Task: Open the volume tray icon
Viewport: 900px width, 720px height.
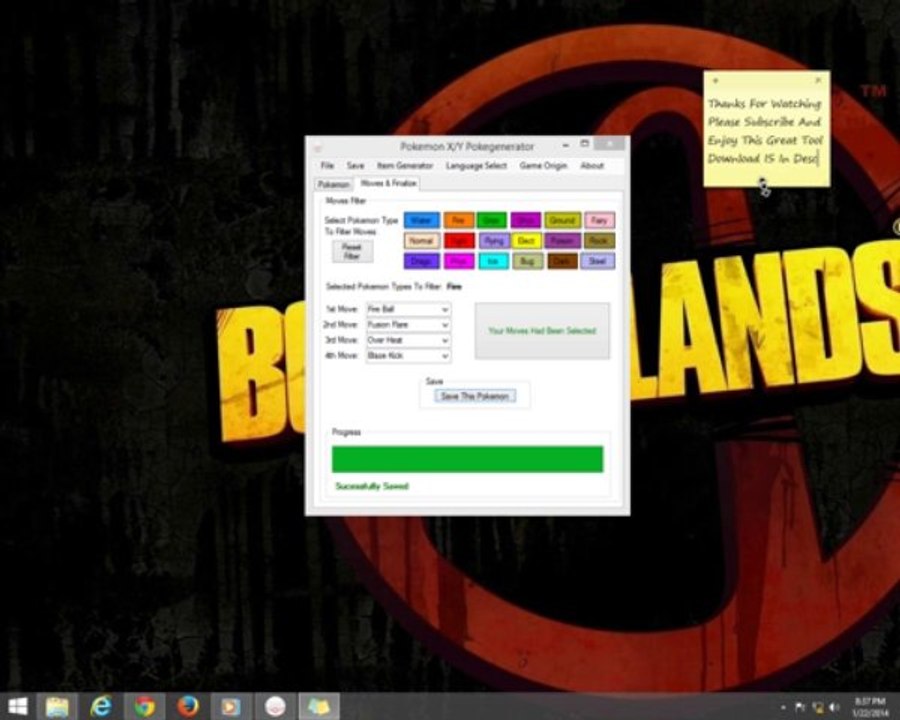Action: pyautogui.click(x=835, y=707)
